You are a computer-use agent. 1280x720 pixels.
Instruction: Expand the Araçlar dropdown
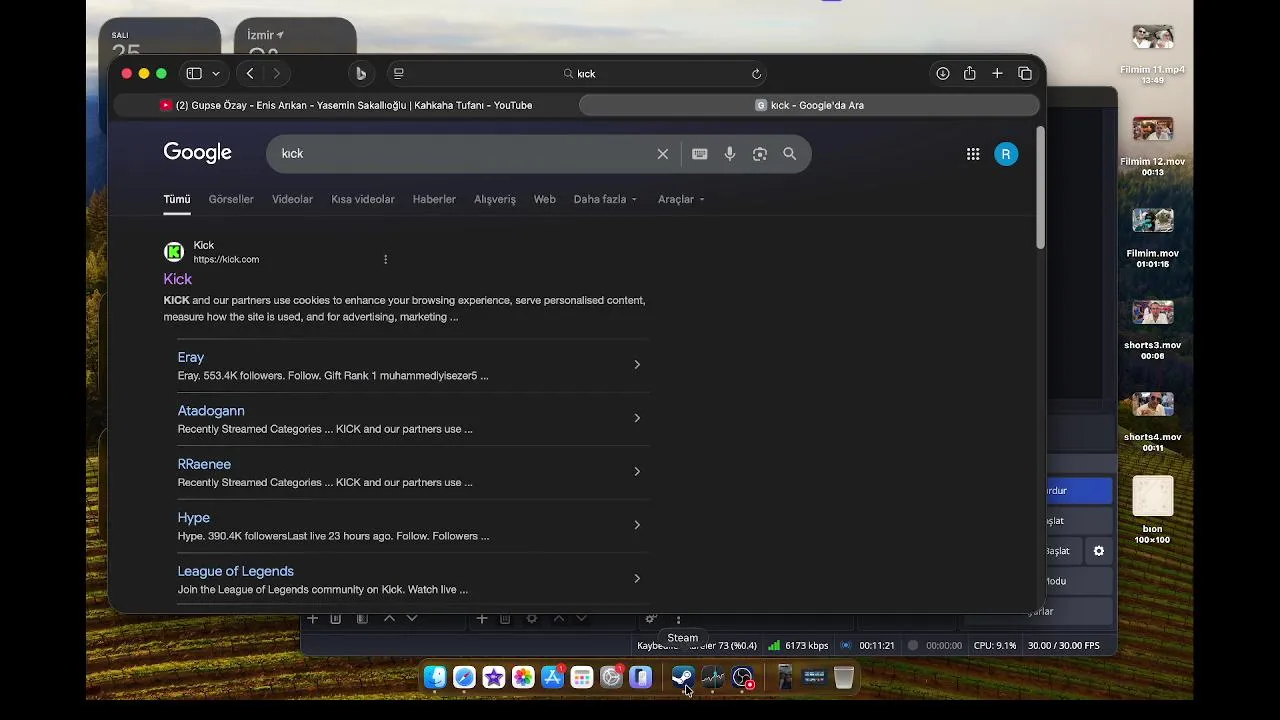tap(681, 199)
